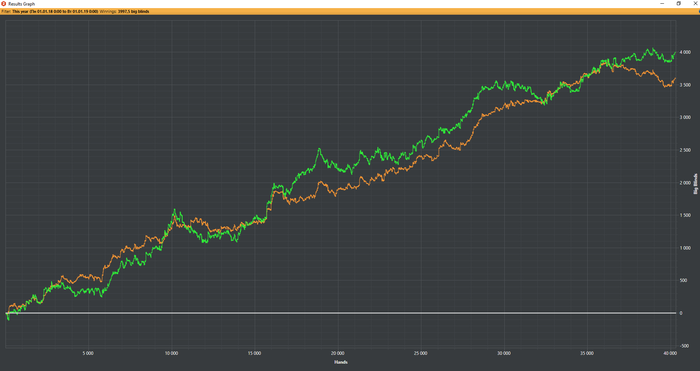Click the 2 000 big blinds axis label

tap(685, 183)
